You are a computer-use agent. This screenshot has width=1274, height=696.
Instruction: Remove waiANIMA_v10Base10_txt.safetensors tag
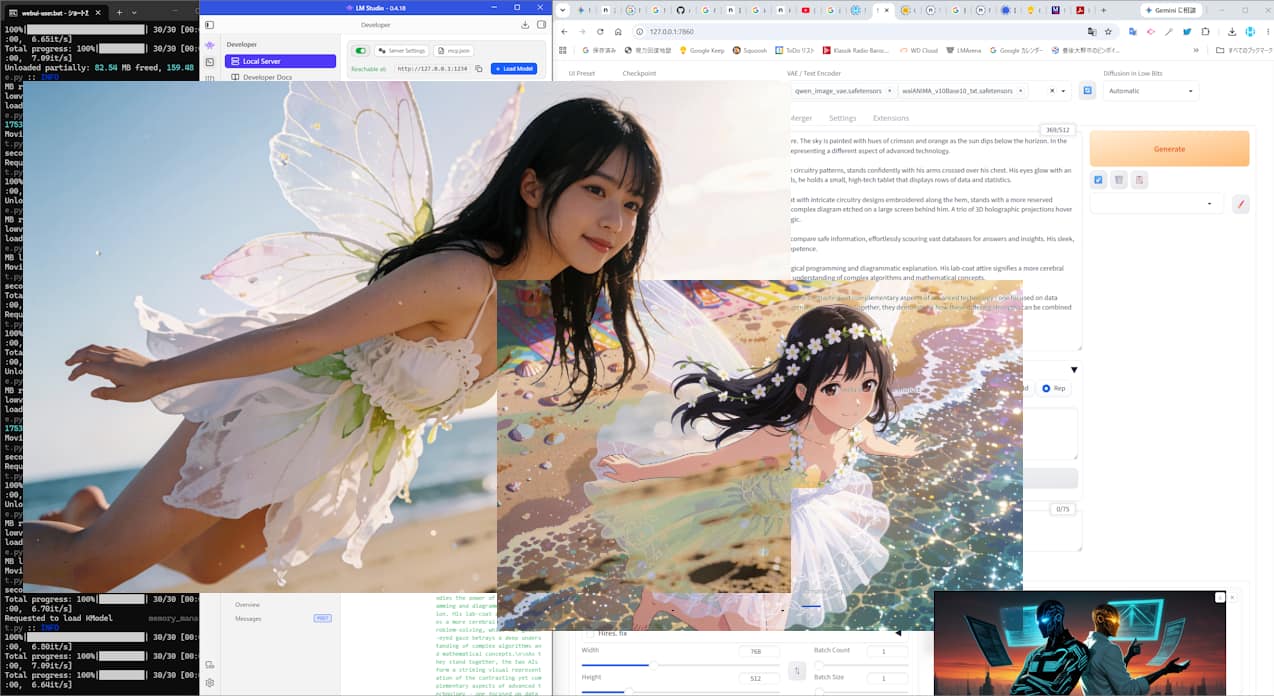(x=1020, y=91)
